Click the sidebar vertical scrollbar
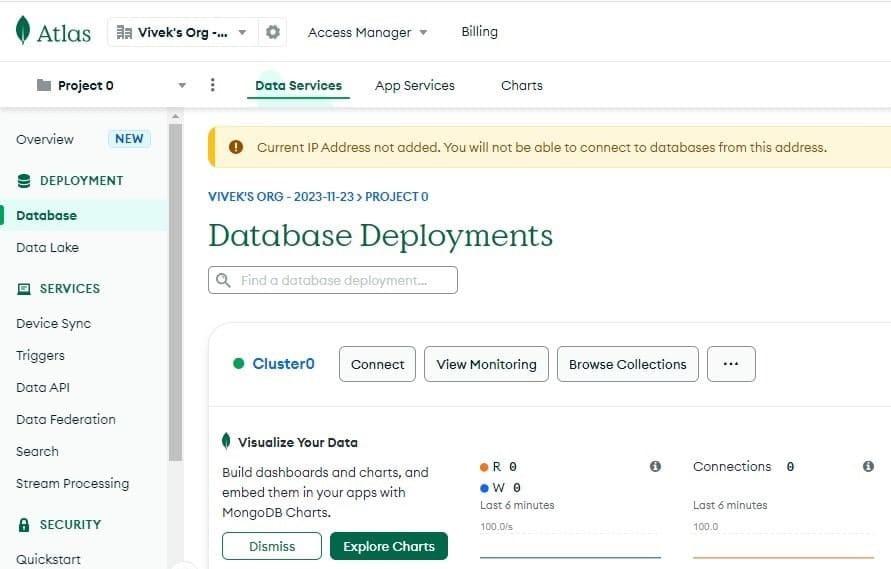The image size is (891, 569). coord(175,290)
